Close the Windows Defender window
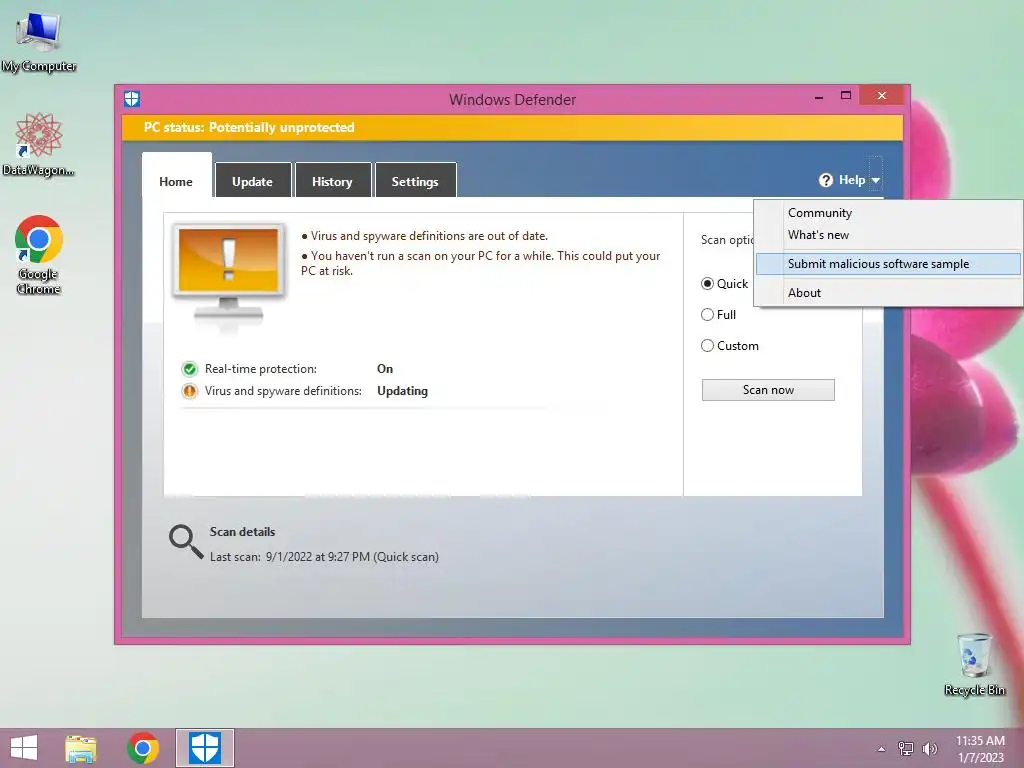The width and height of the screenshot is (1024, 768). pyautogui.click(x=882, y=95)
